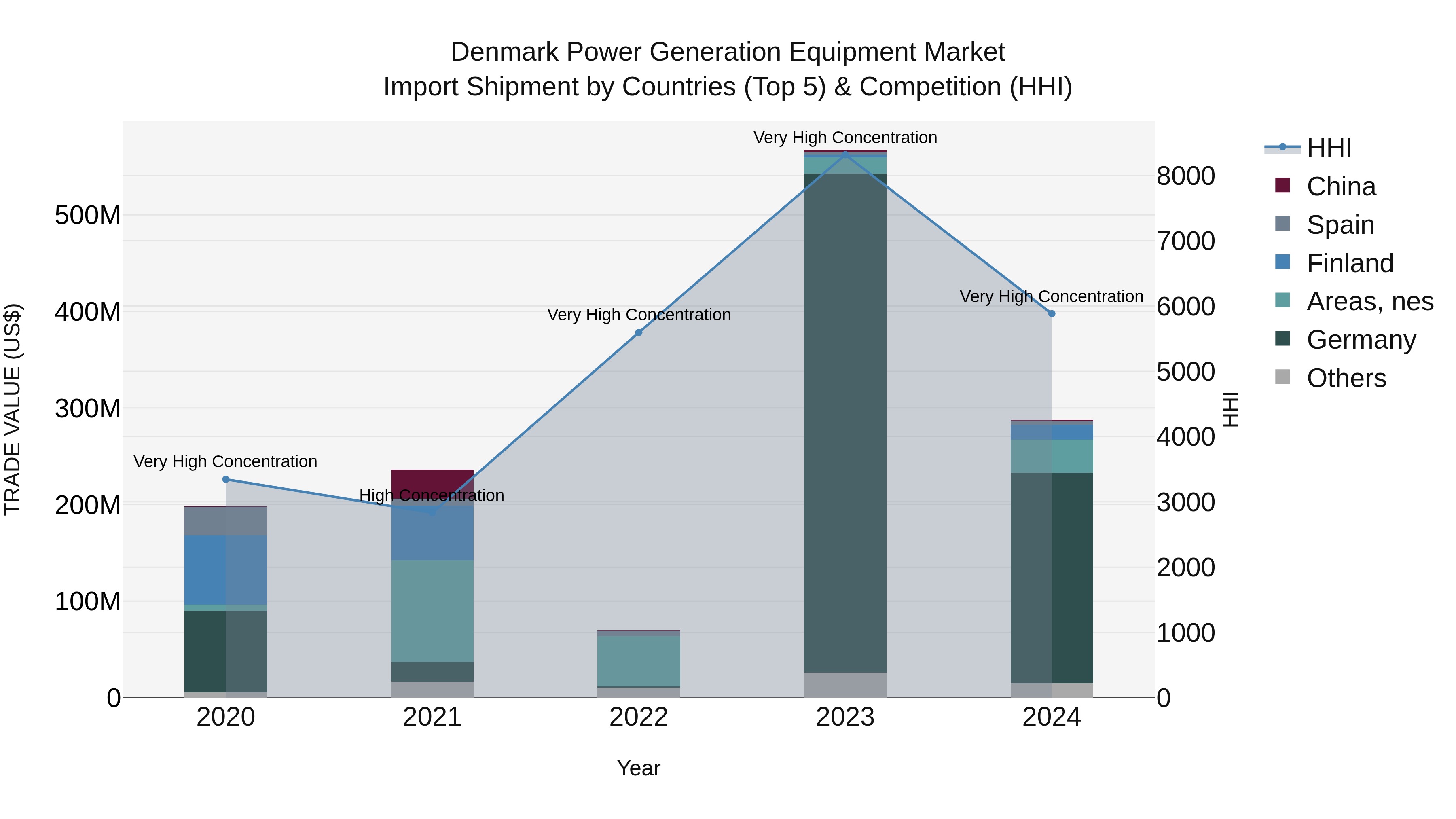The height and width of the screenshot is (819, 1456).
Task: Click the 2020 Germany bar segment
Action: pyautogui.click(x=226, y=652)
